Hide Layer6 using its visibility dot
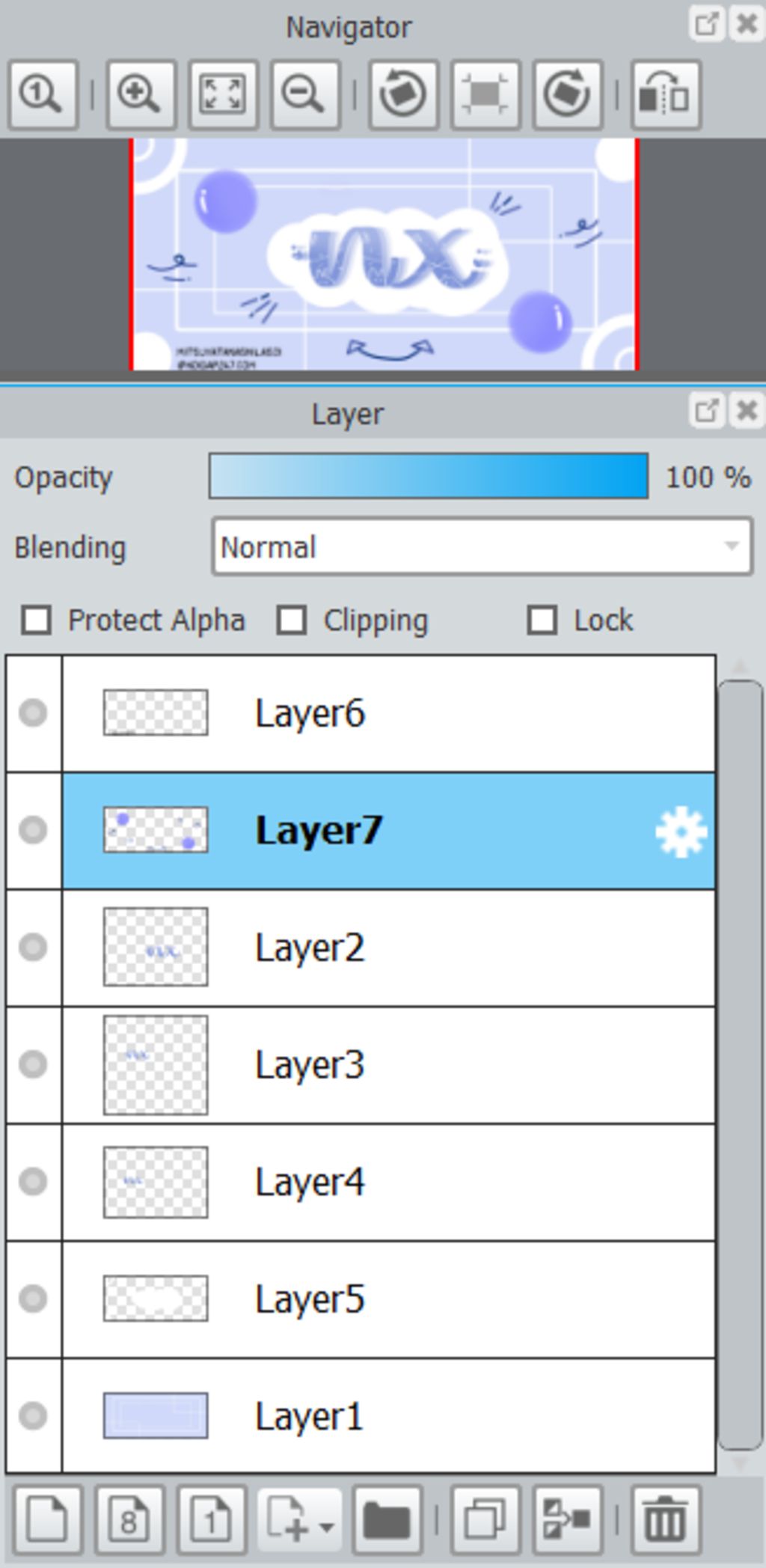 [x=33, y=713]
